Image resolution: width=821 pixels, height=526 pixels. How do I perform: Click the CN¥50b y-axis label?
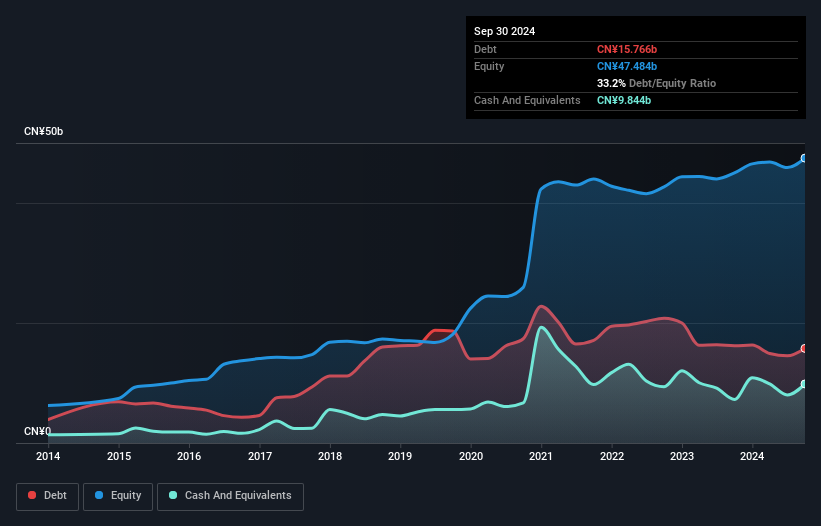click(43, 131)
